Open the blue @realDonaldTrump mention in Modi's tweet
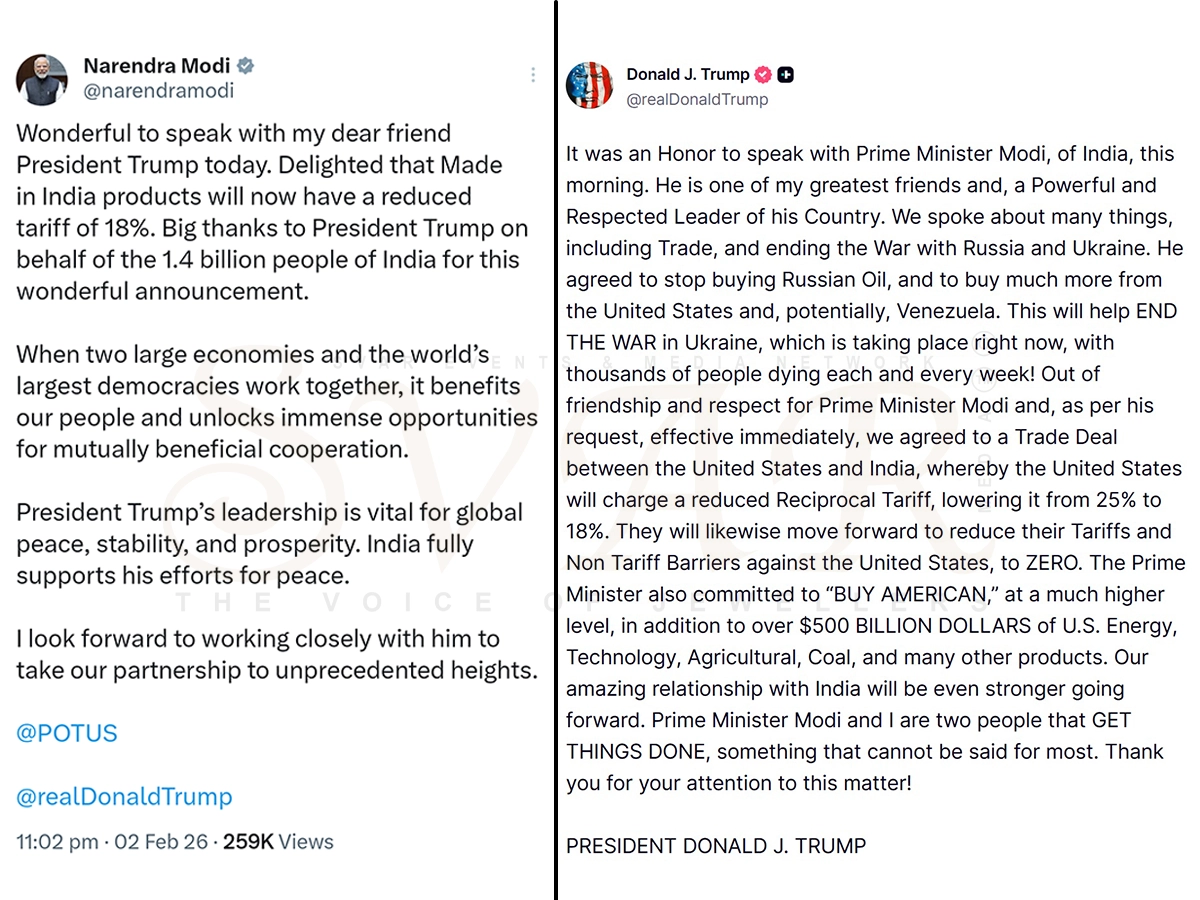This screenshot has width=1200, height=900. pyautogui.click(x=124, y=797)
